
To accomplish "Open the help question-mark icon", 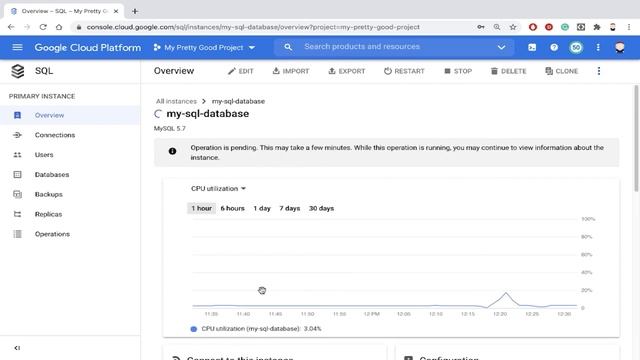I will point(554,47).
